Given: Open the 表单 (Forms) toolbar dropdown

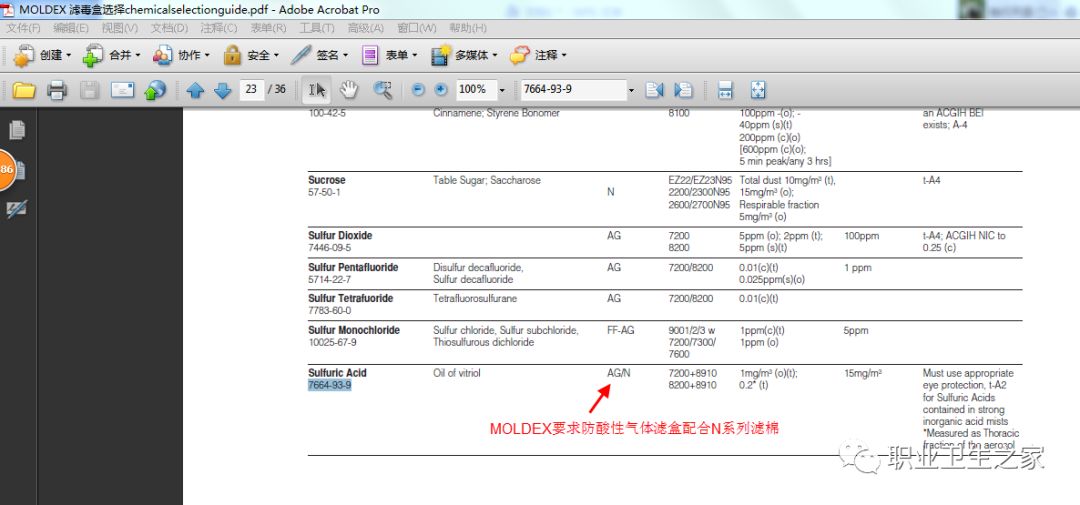Looking at the screenshot, I should [x=388, y=55].
